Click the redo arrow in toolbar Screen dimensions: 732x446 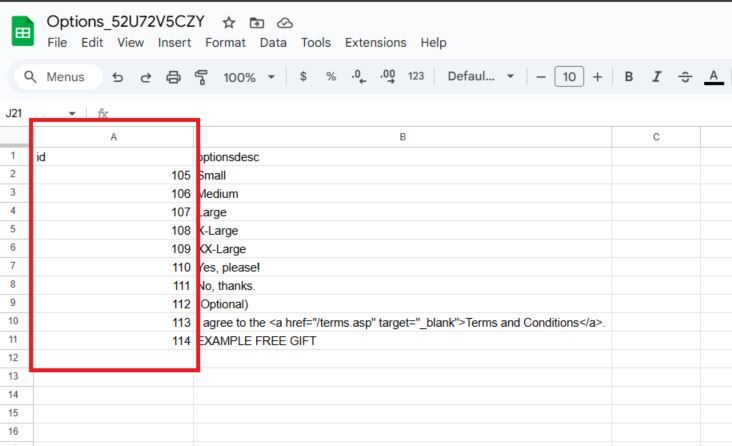click(x=145, y=77)
